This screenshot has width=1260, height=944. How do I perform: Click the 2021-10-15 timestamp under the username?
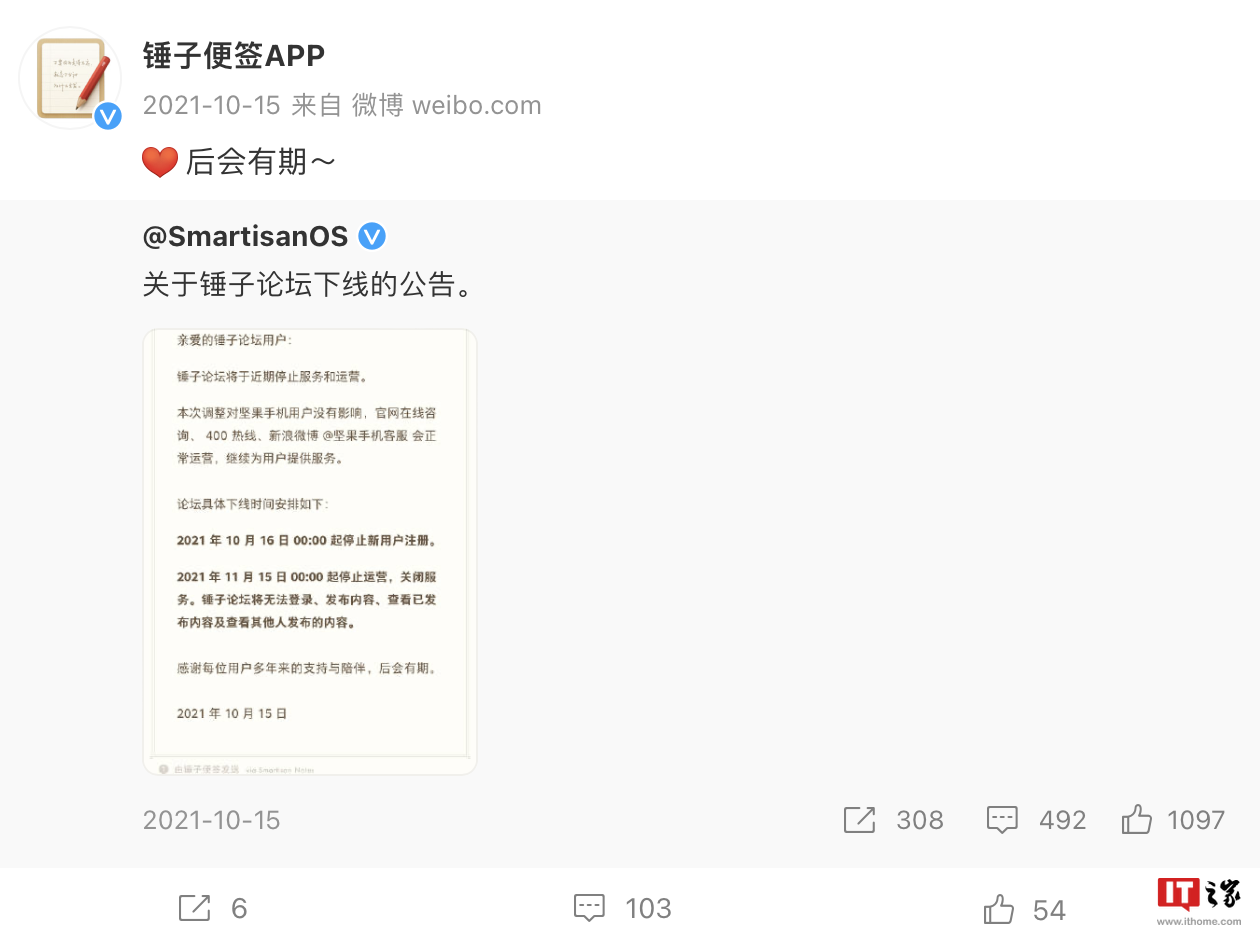pyautogui.click(x=211, y=105)
